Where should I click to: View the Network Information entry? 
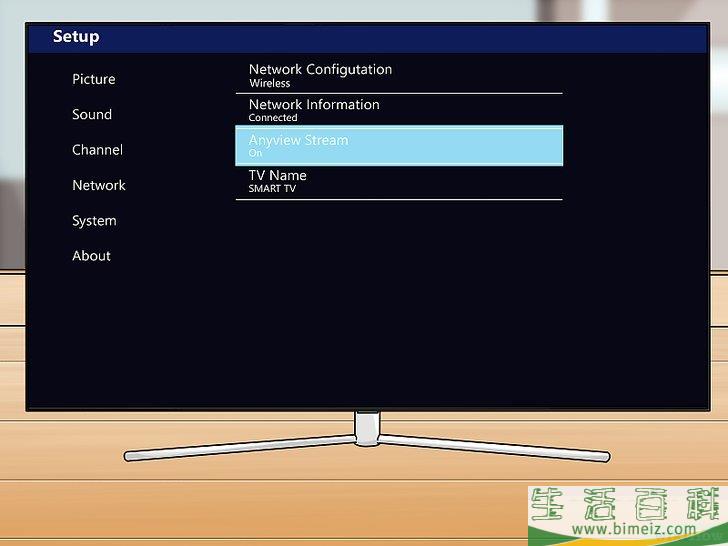314,104
